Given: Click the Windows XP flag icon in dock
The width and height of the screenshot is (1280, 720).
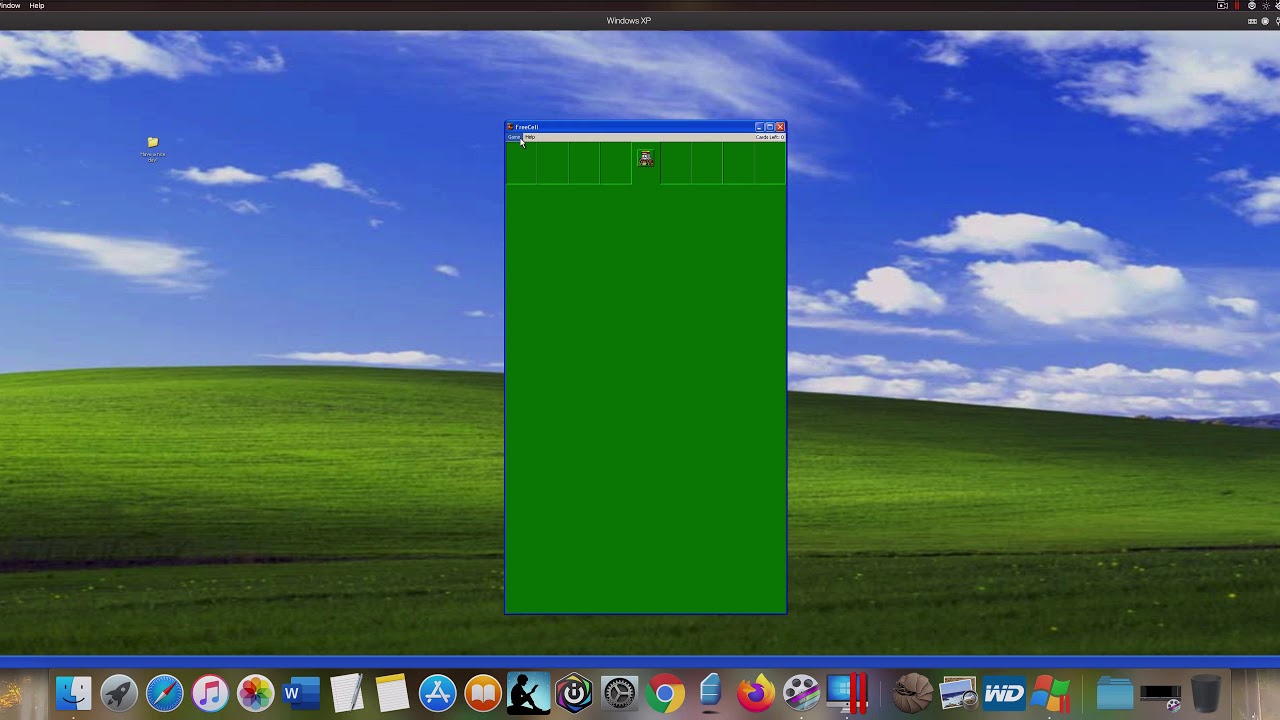Looking at the screenshot, I should tap(1051, 693).
